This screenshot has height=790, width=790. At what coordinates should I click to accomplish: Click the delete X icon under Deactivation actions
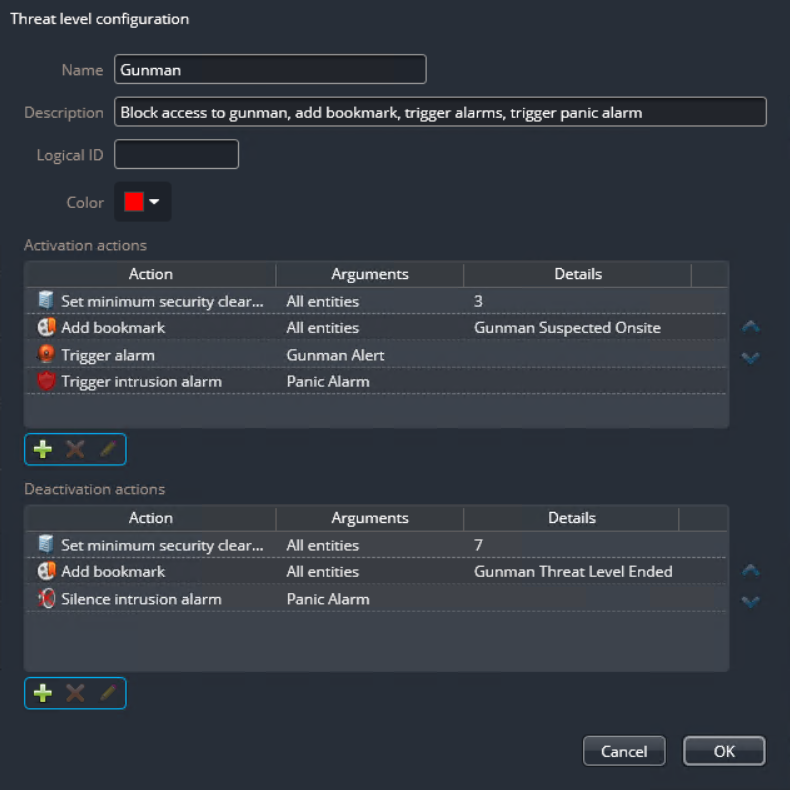point(75,693)
